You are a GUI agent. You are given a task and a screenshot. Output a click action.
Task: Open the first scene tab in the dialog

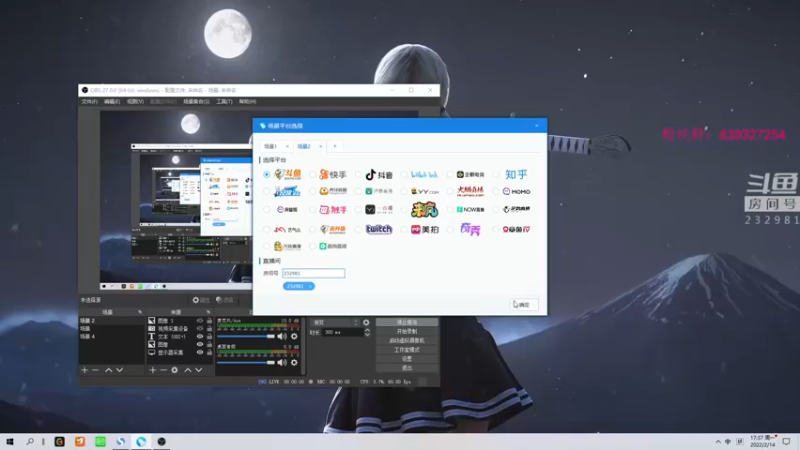coord(270,146)
